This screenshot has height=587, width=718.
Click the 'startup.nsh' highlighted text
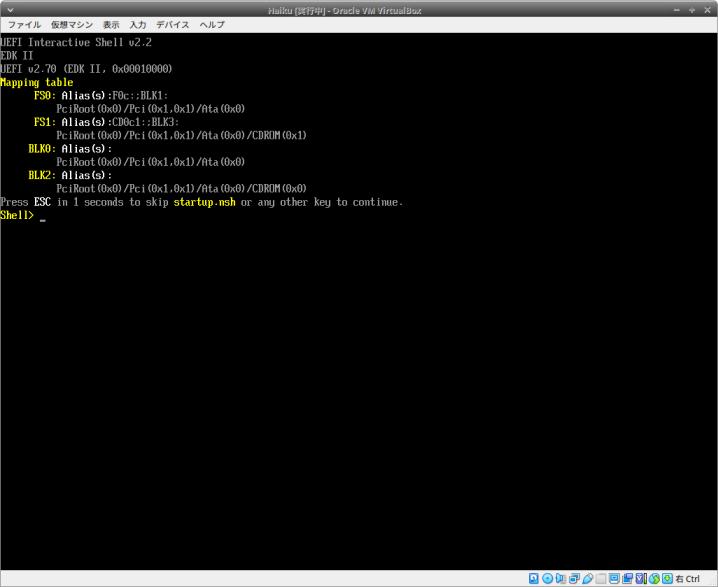point(205,202)
